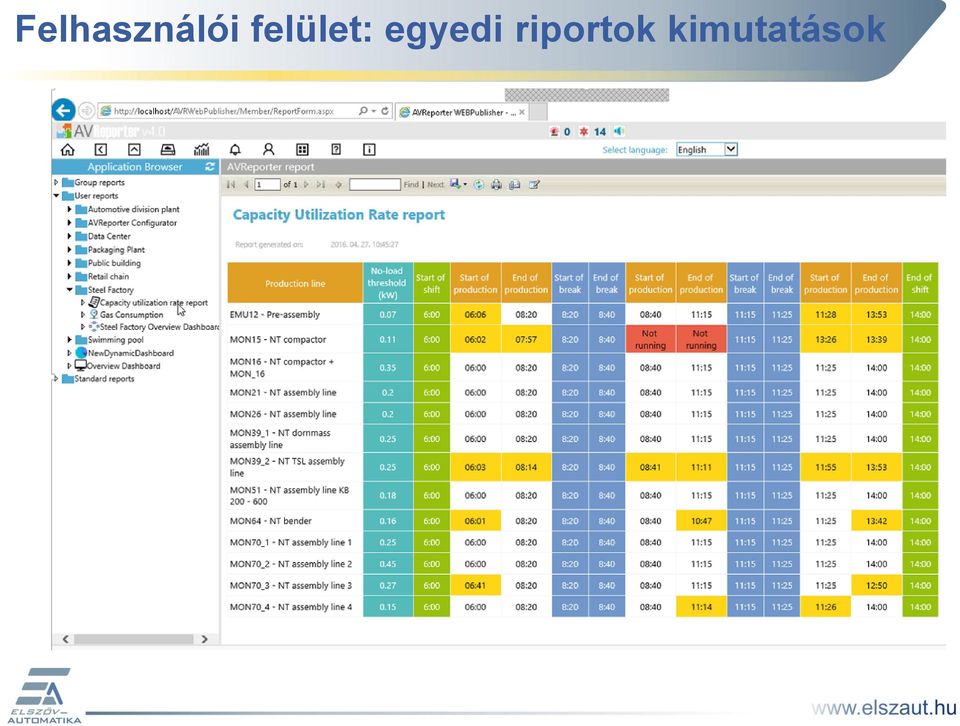Open the Select language dropdown

tap(707, 149)
